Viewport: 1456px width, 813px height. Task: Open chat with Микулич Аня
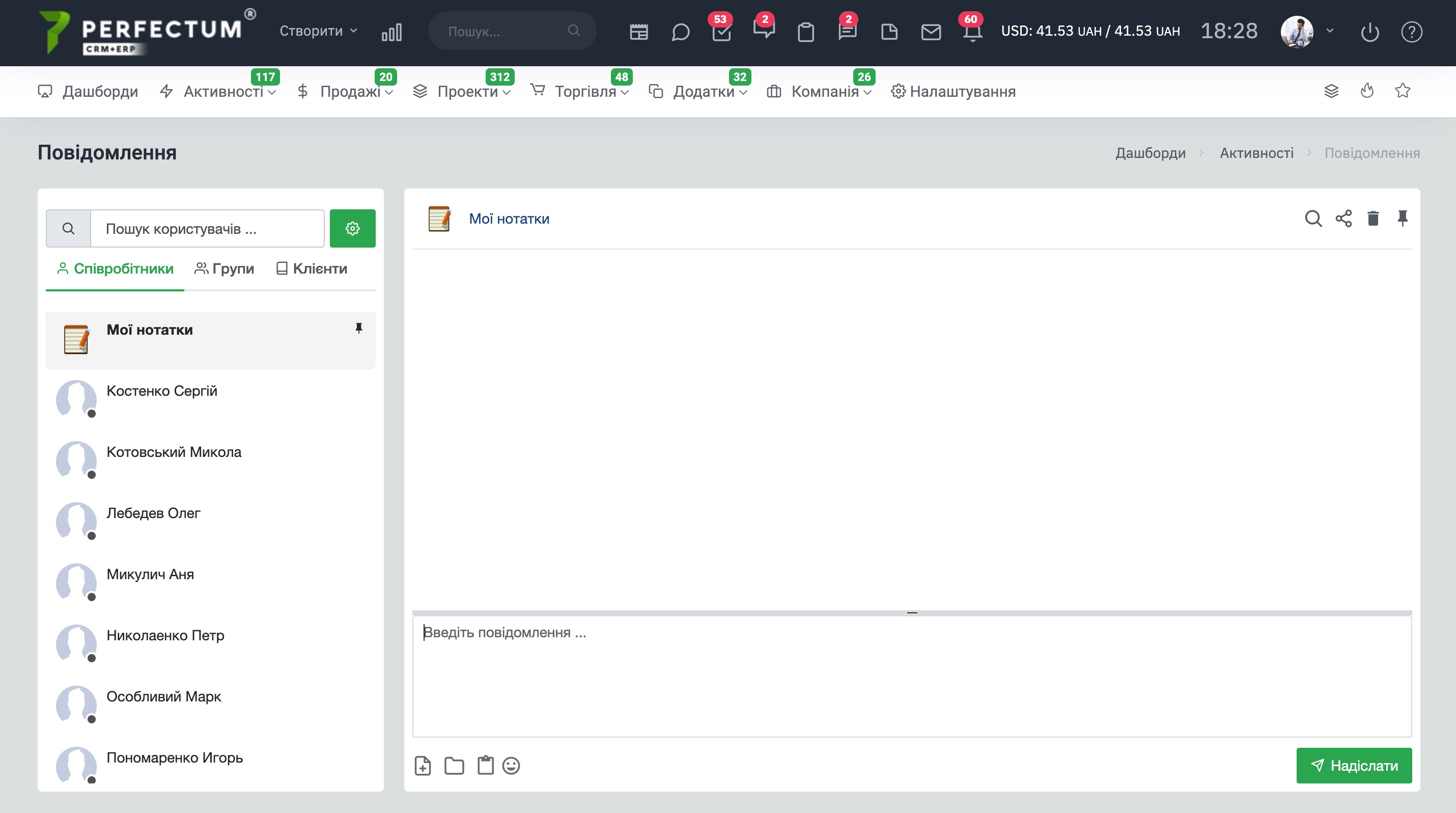coord(211,583)
